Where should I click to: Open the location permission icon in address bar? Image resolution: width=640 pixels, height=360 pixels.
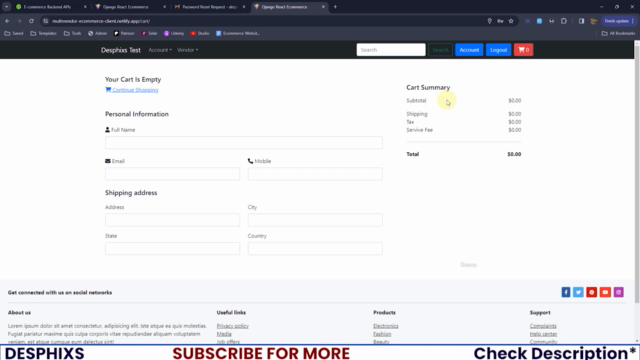click(x=489, y=21)
